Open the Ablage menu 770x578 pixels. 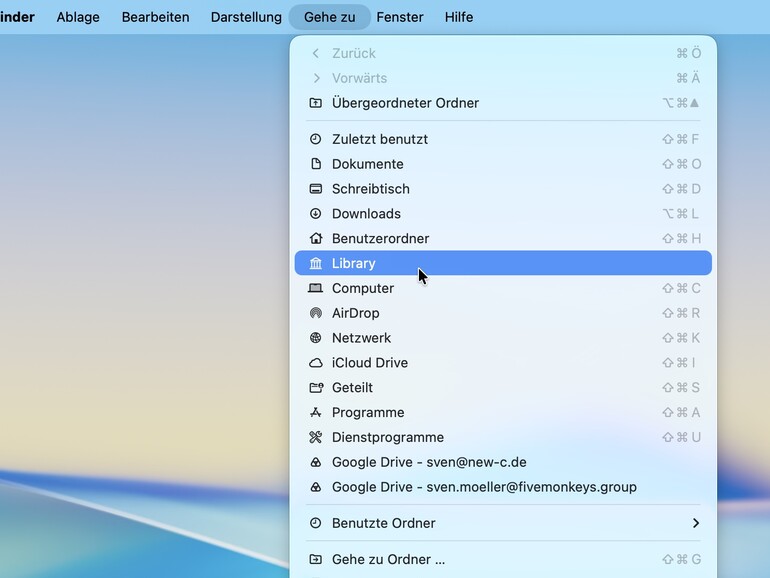point(78,17)
